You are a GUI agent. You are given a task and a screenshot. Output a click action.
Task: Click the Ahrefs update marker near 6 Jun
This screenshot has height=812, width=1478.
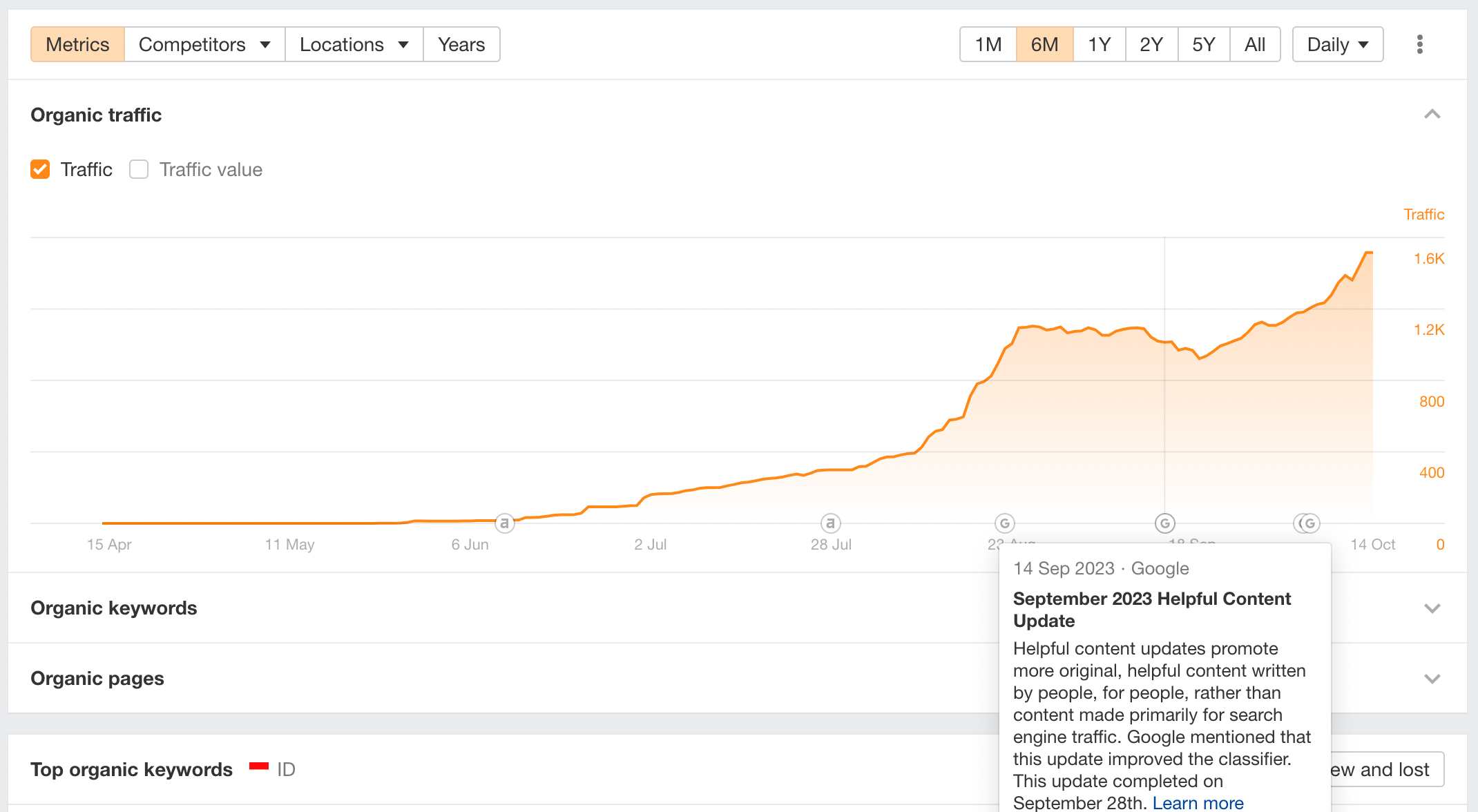(x=505, y=523)
